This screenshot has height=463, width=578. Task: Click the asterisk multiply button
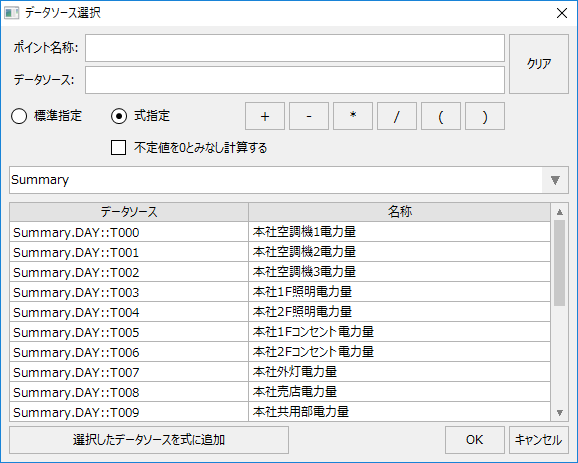pyautogui.click(x=353, y=116)
